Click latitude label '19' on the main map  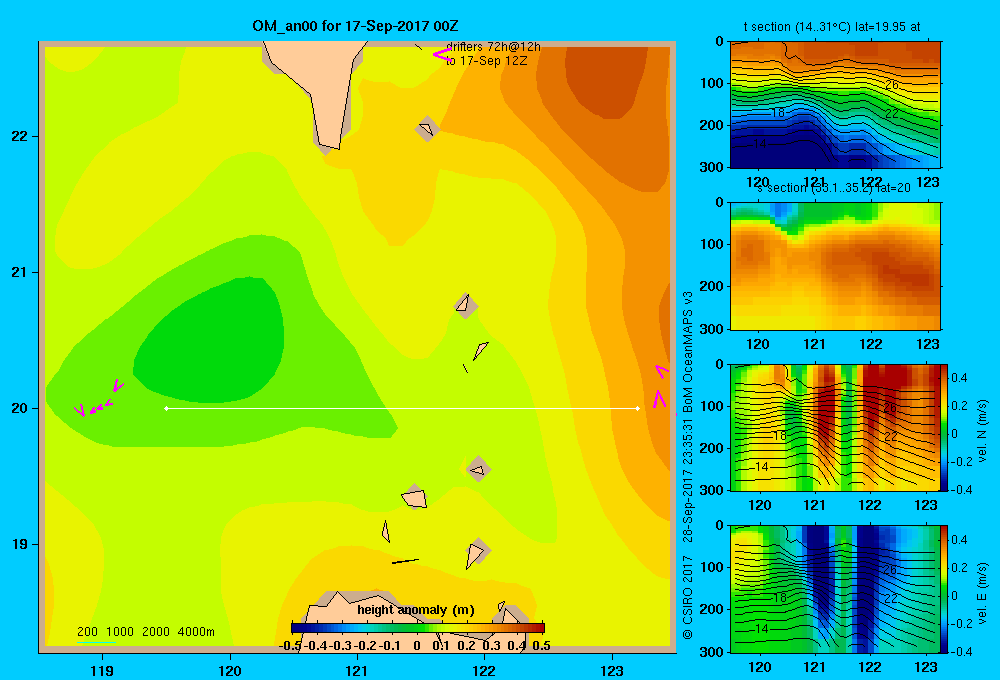pyautogui.click(x=20, y=544)
